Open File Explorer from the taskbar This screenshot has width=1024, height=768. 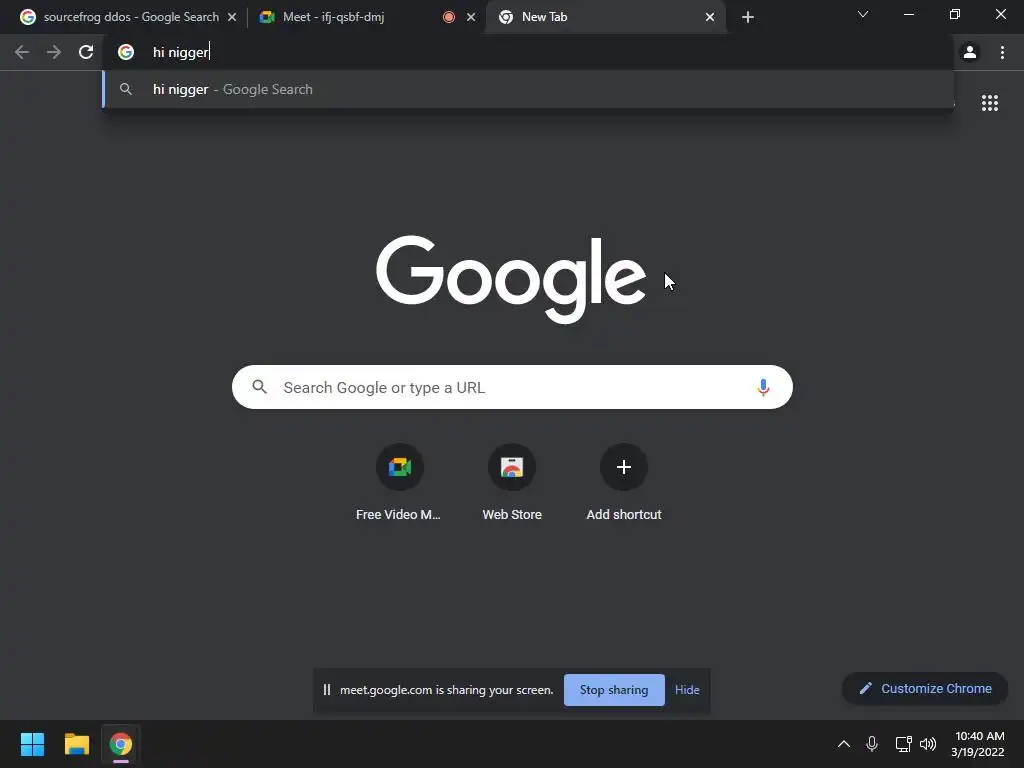coord(76,744)
